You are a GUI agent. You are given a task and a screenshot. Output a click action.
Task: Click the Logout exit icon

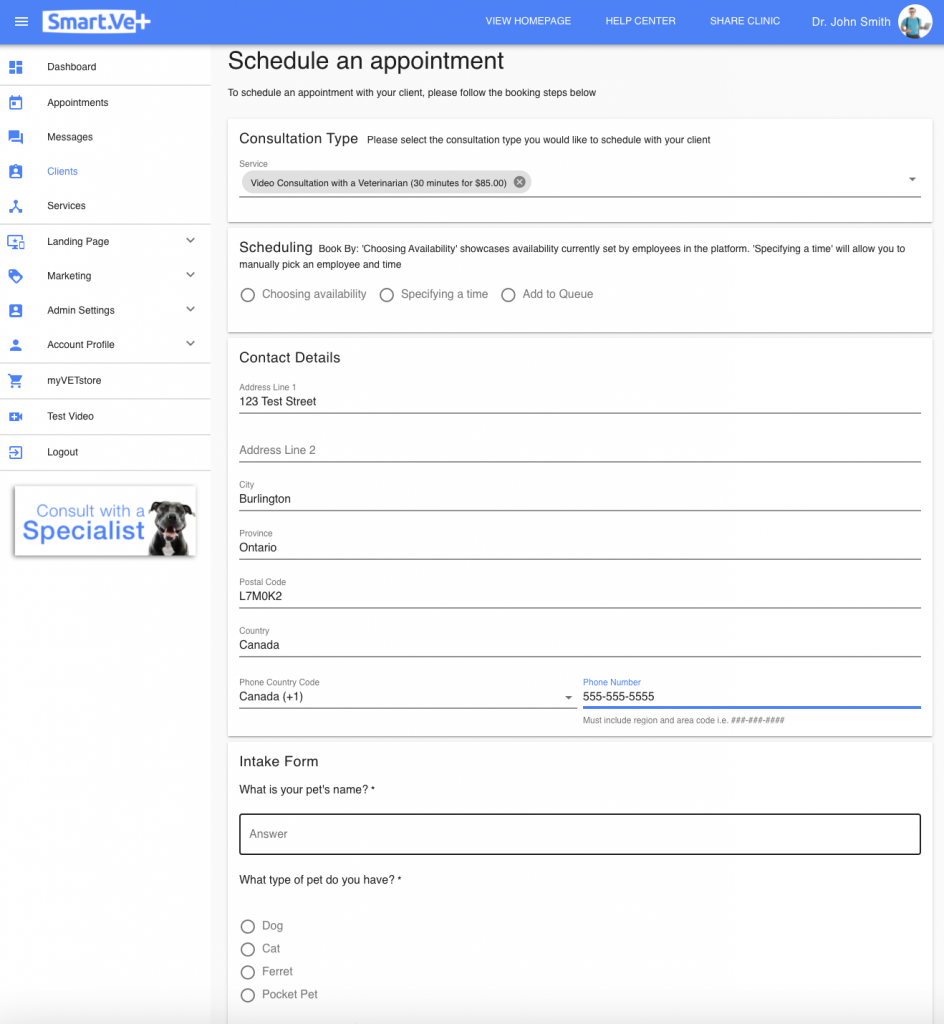[16, 452]
